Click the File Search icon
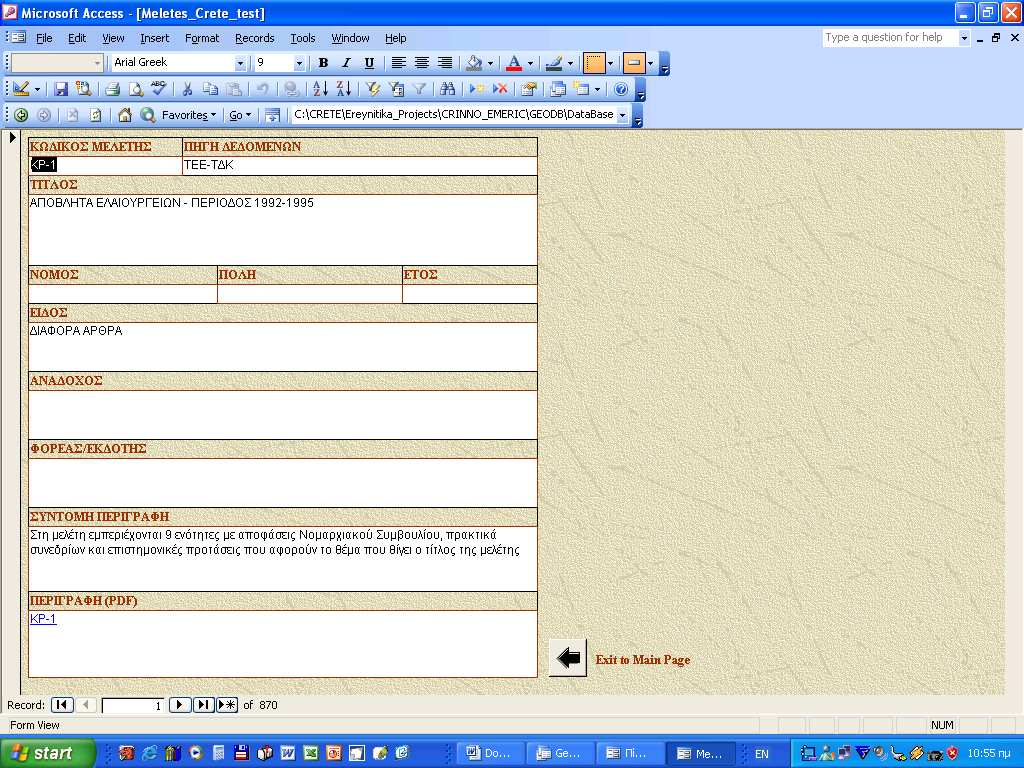 [84, 89]
